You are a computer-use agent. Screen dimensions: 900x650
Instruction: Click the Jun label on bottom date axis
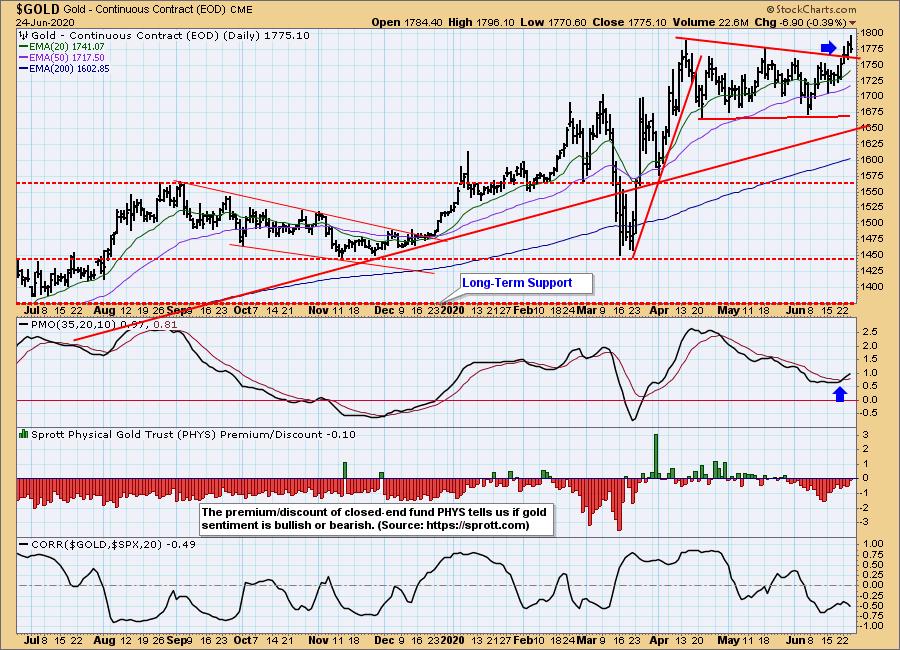pyautogui.click(x=796, y=640)
